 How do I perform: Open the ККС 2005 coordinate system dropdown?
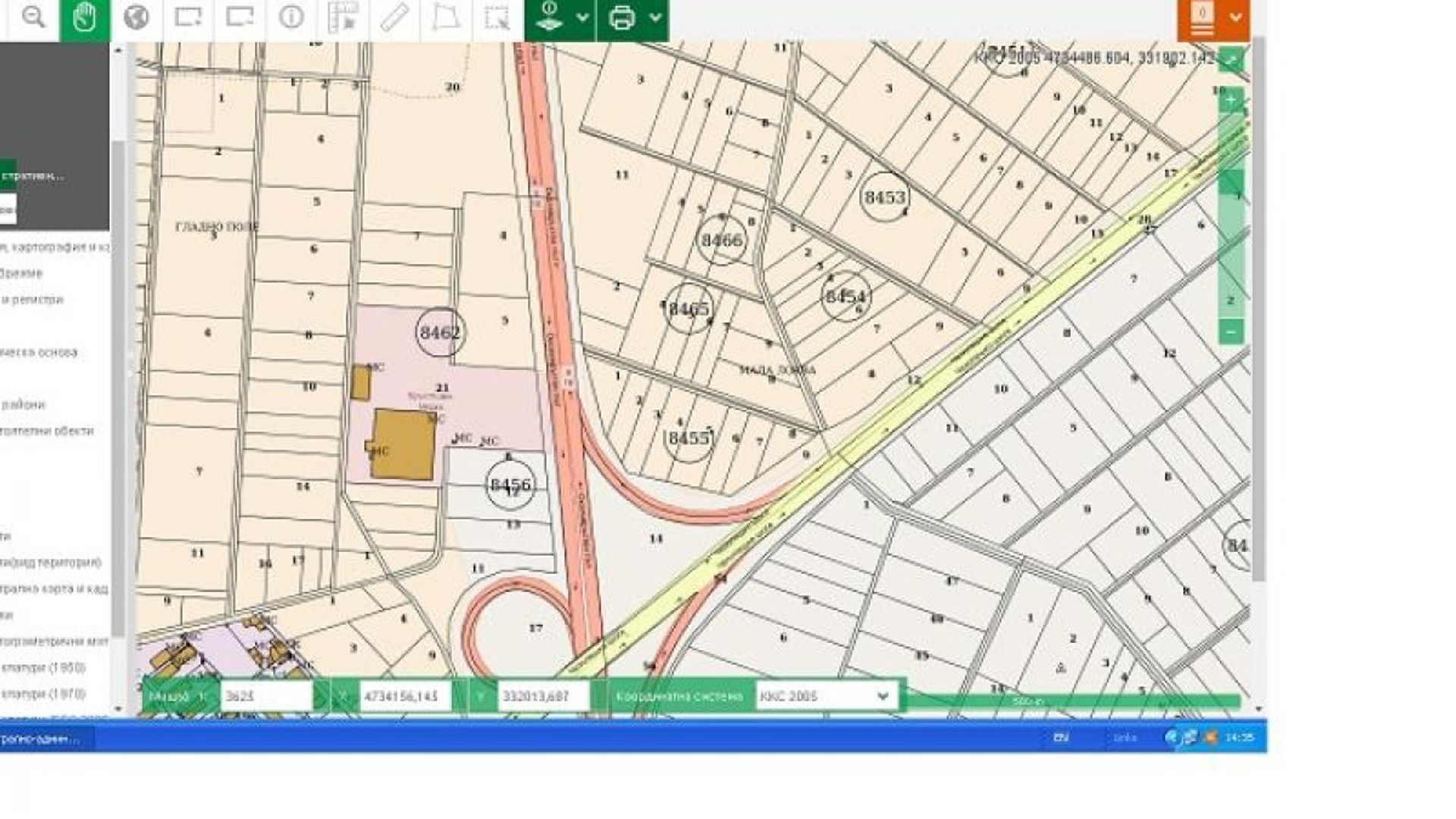click(825, 696)
